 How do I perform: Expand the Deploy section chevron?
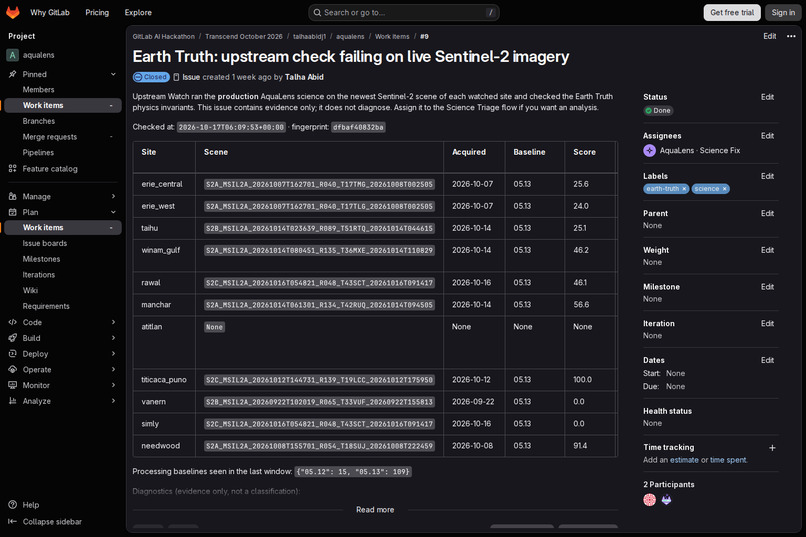point(113,354)
